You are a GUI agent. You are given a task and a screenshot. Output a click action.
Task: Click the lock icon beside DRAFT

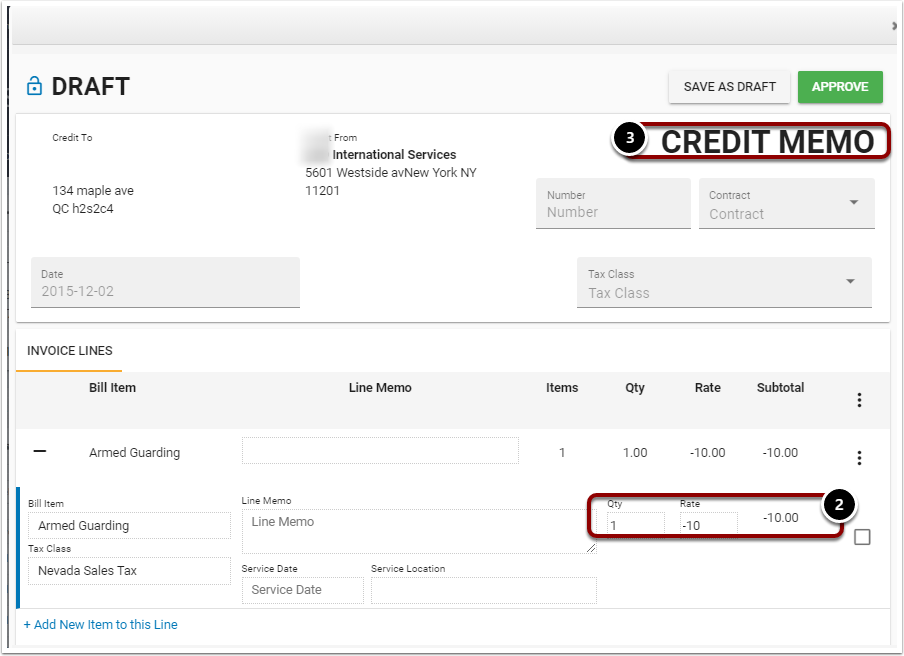(34, 86)
